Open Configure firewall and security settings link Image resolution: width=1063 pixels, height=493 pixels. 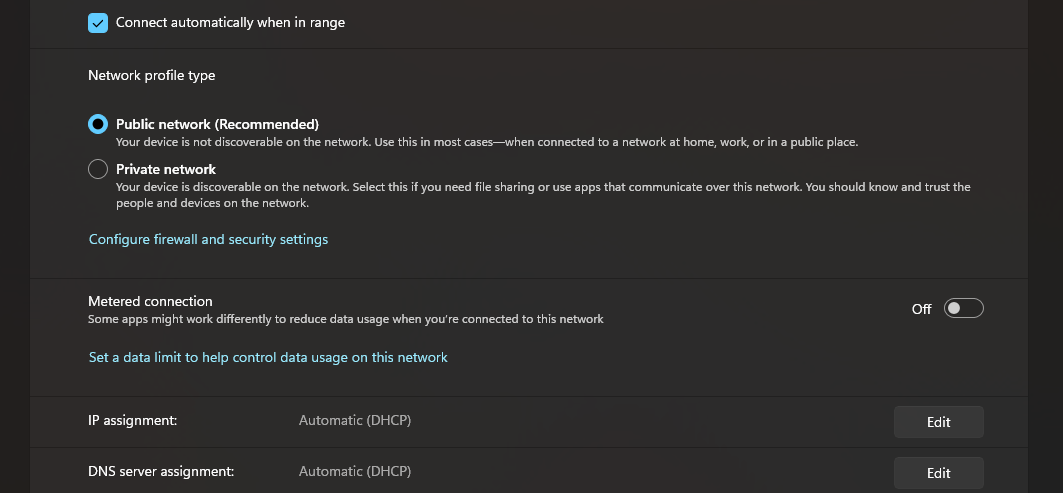[208, 239]
